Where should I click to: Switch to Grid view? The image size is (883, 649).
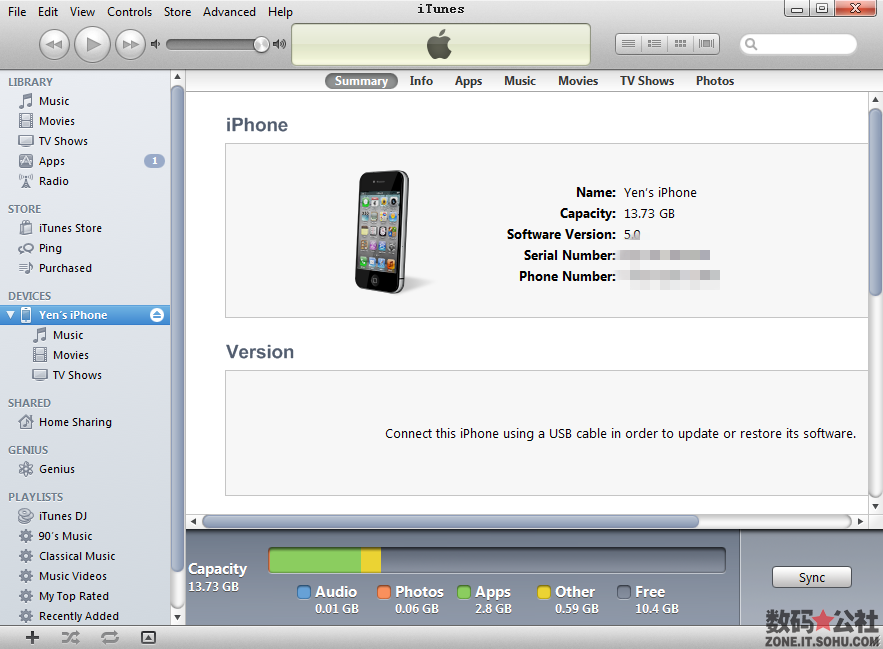coord(681,43)
